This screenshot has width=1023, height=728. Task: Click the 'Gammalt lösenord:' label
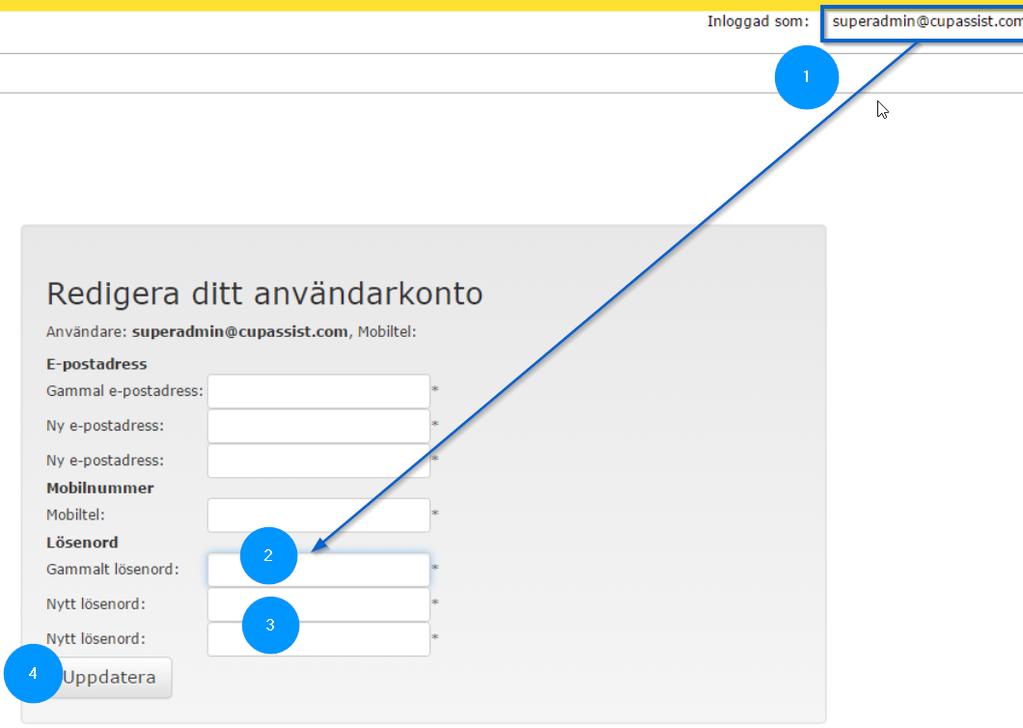point(112,569)
